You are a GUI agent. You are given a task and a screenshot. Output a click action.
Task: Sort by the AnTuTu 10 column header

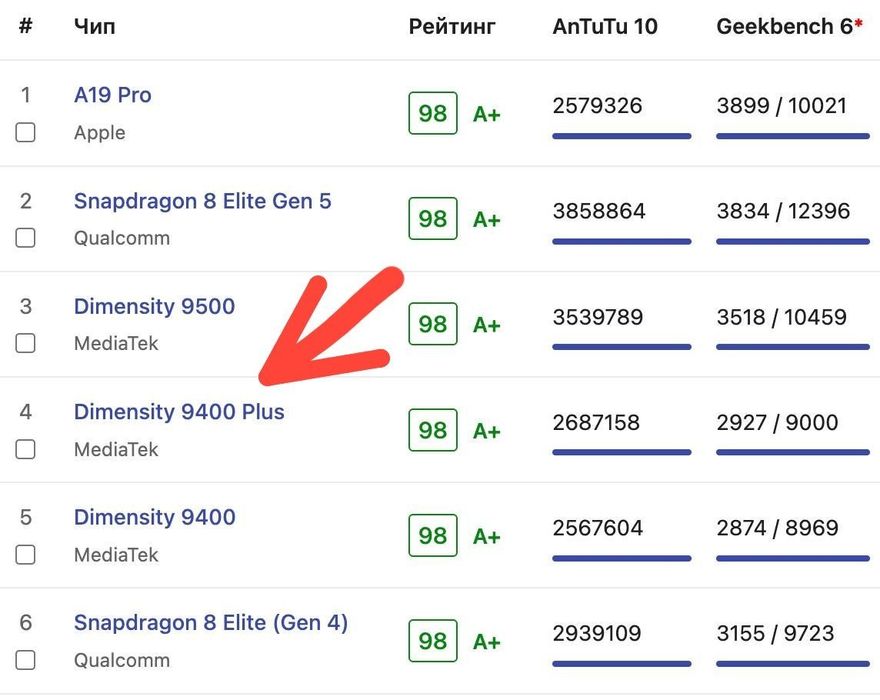click(x=605, y=27)
